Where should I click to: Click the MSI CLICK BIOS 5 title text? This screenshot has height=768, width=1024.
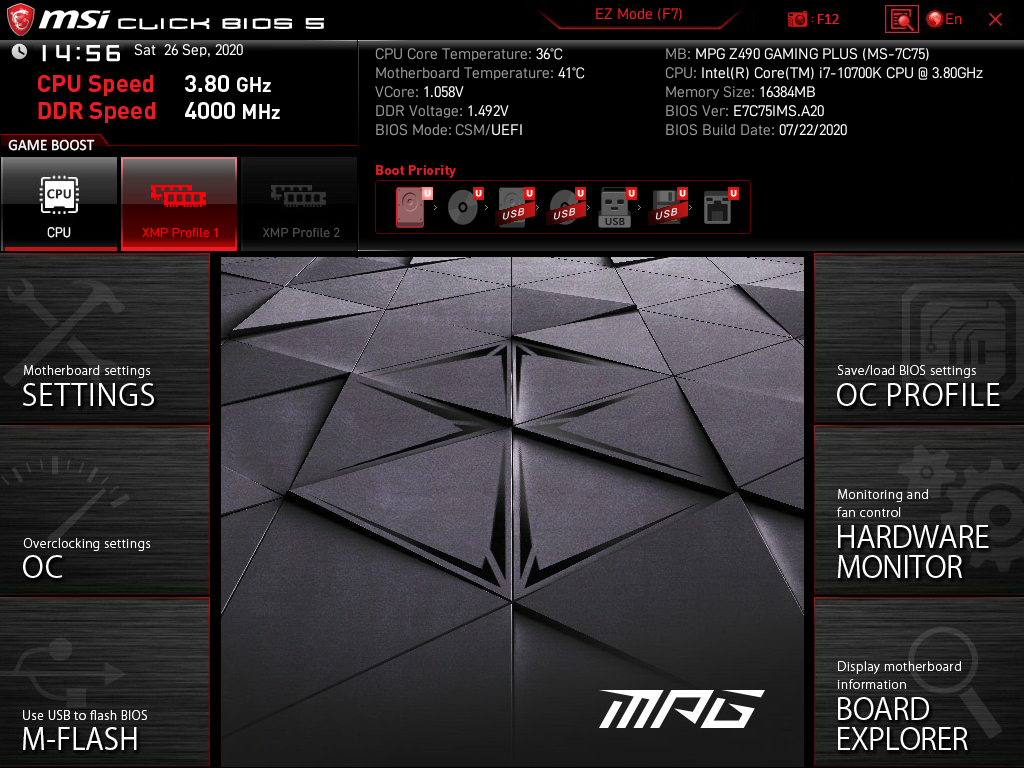click(x=182, y=20)
